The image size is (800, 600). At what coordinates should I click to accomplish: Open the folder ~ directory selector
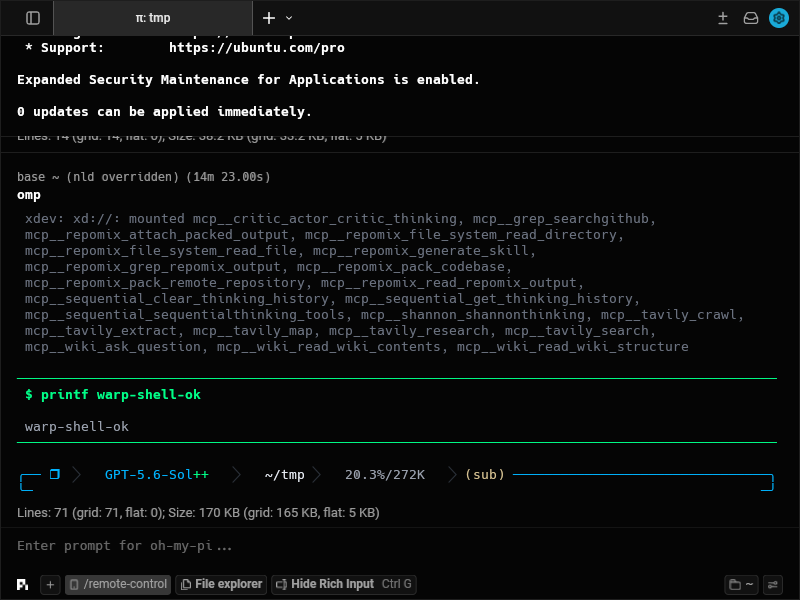741,584
